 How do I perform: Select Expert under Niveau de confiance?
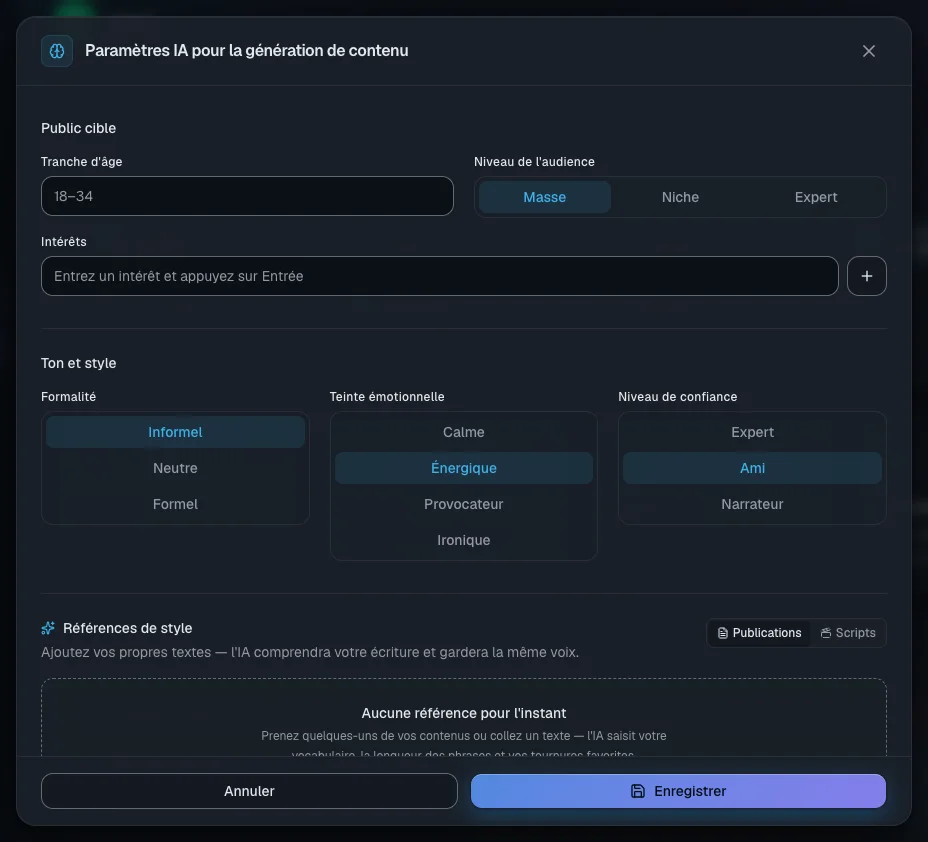click(x=752, y=432)
